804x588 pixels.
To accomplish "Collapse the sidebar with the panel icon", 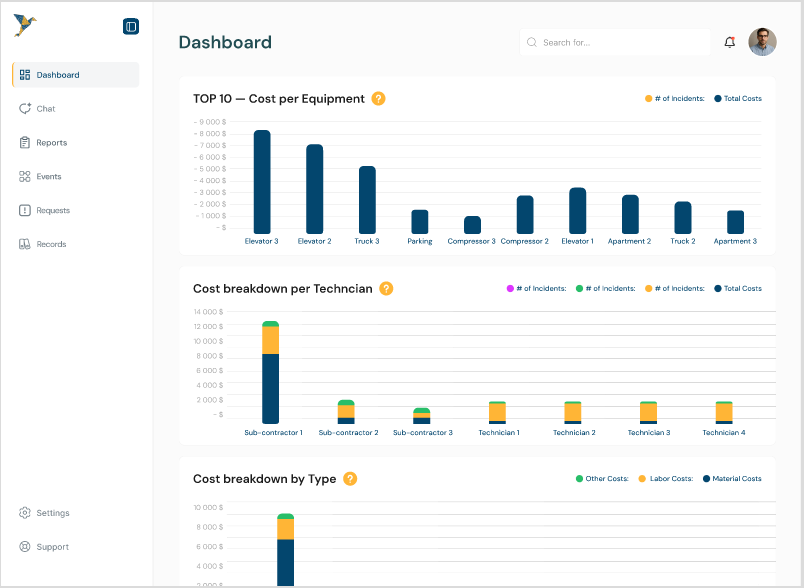I will click(x=131, y=27).
